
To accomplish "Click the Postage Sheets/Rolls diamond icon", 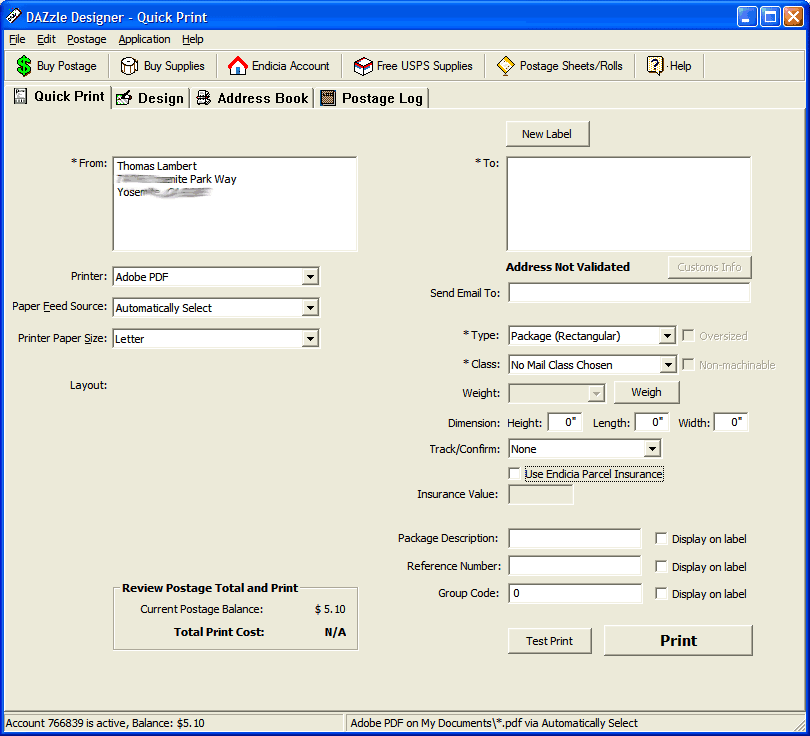I will [x=506, y=66].
